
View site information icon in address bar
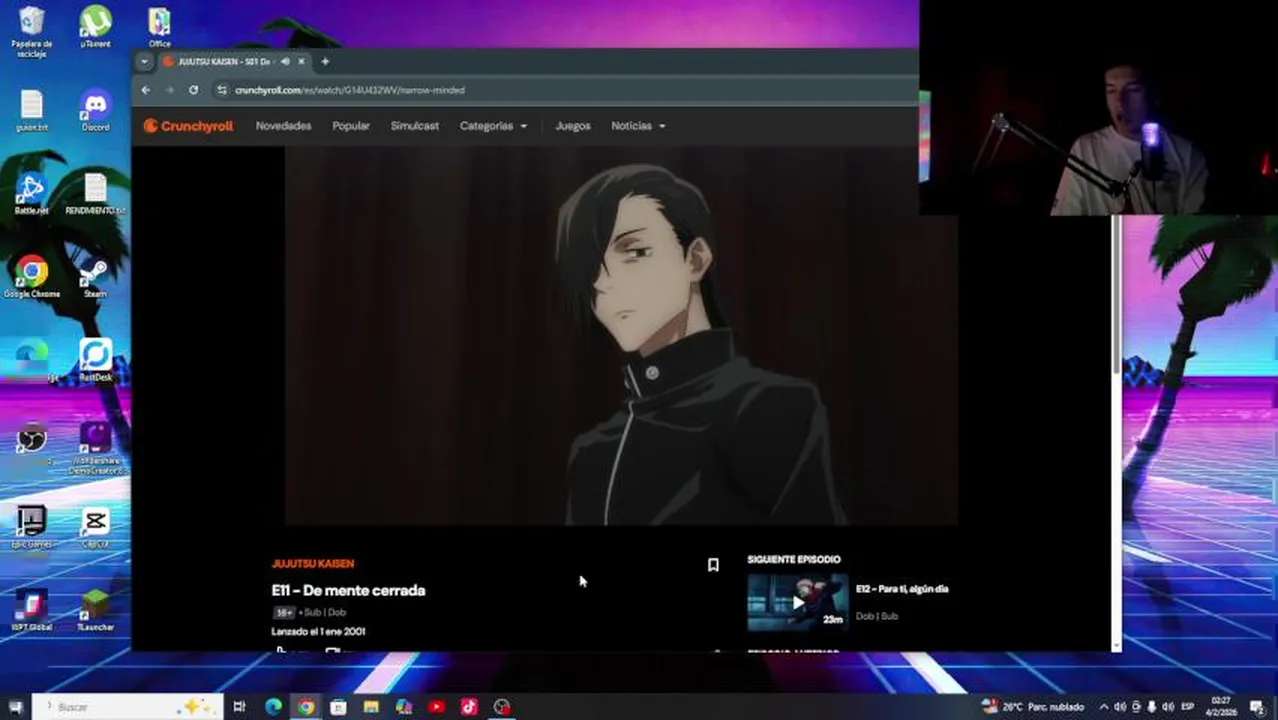[x=222, y=90]
